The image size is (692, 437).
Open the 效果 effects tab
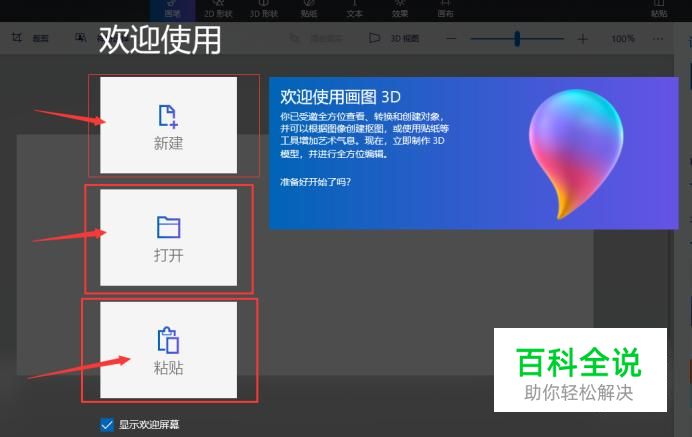400,10
